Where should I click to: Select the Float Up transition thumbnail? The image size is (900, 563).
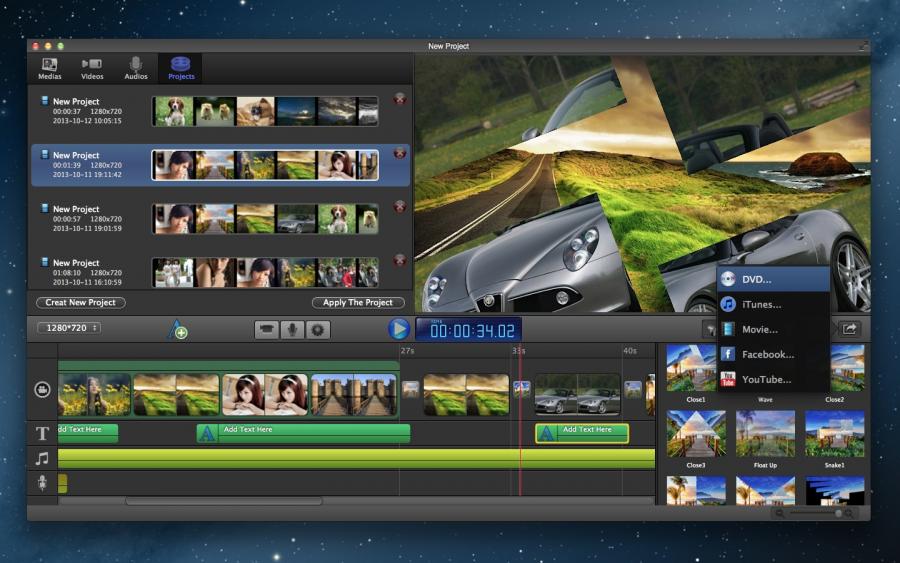click(765, 434)
